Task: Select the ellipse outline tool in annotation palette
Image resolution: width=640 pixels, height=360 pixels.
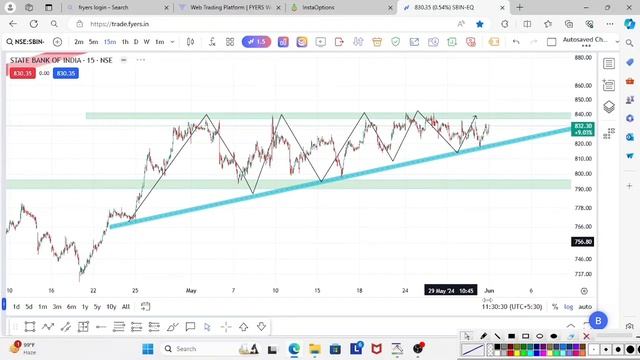Action: pyautogui.click(x=540, y=336)
